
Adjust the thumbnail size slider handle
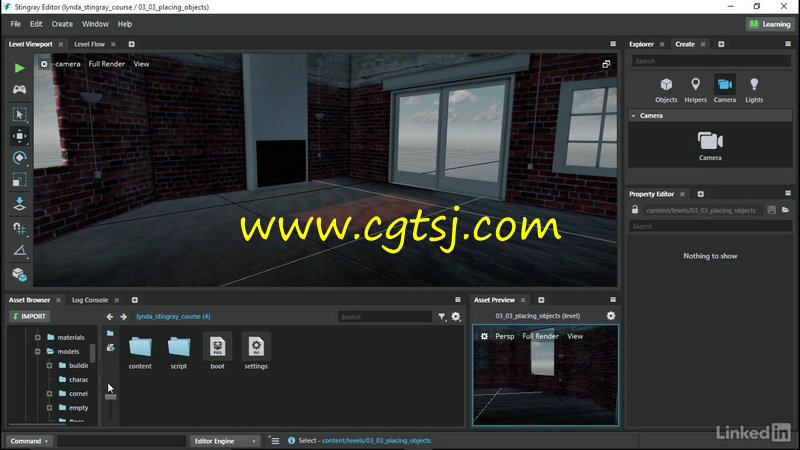click(110, 396)
